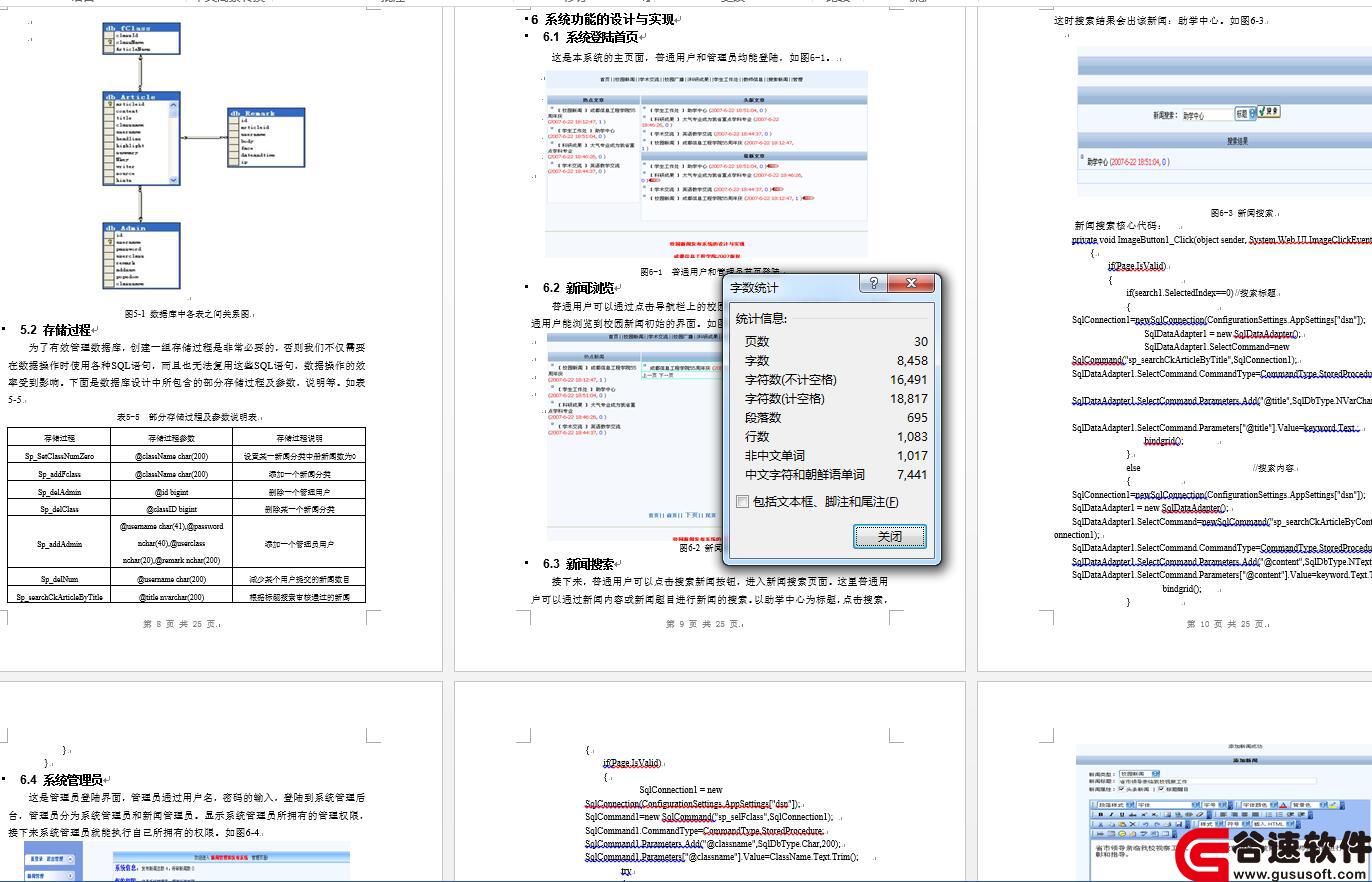Click the heading 6.1 系统登陆首页
Screen dimensions: 1372x882
pyautogui.click(x=590, y=37)
